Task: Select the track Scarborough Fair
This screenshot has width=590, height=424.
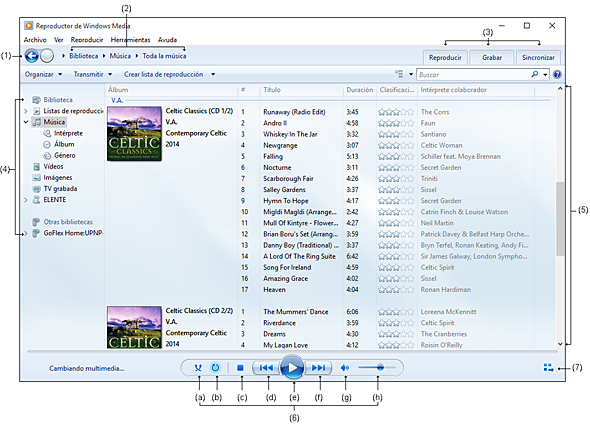Action: tap(288, 178)
